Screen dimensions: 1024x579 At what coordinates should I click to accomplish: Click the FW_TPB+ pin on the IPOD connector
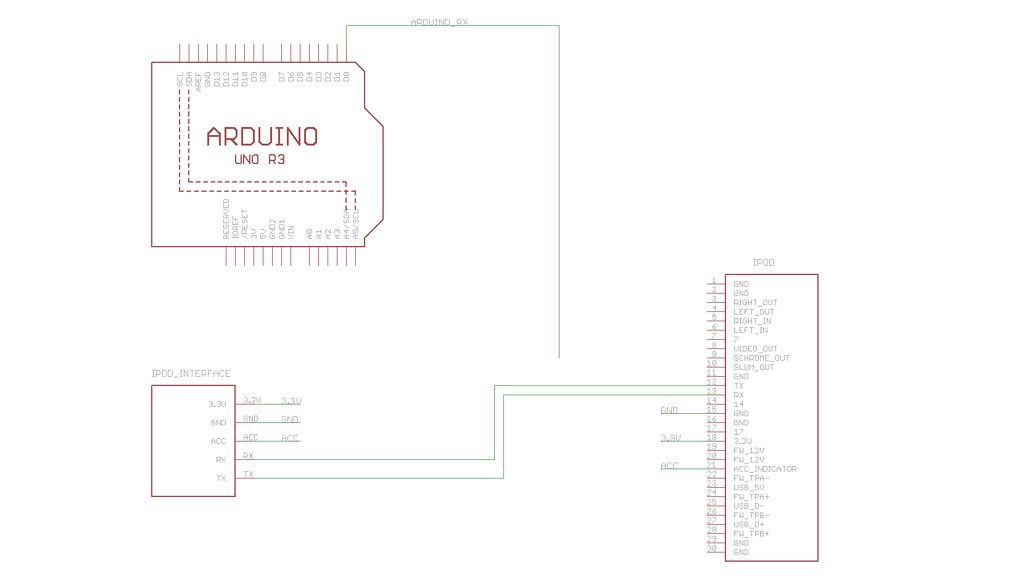(x=750, y=531)
